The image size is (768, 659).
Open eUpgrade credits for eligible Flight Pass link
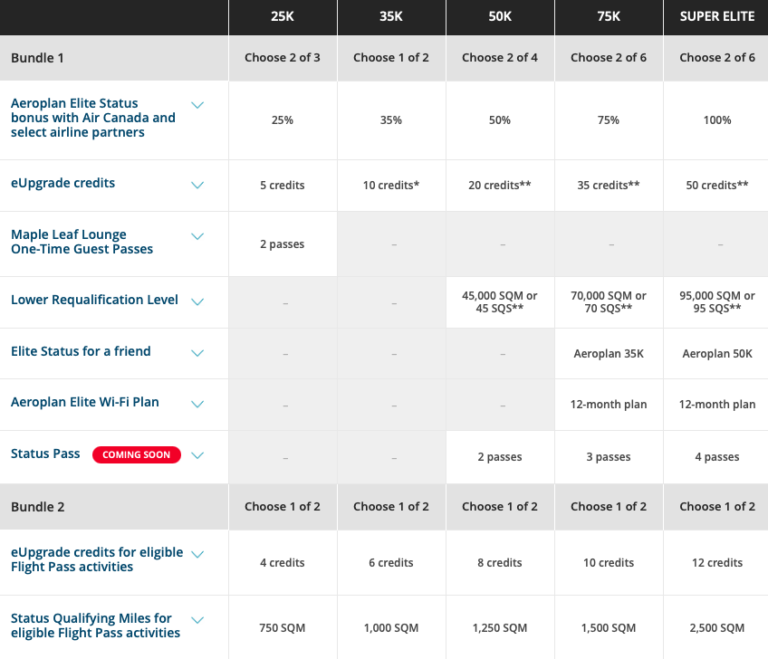click(97, 560)
